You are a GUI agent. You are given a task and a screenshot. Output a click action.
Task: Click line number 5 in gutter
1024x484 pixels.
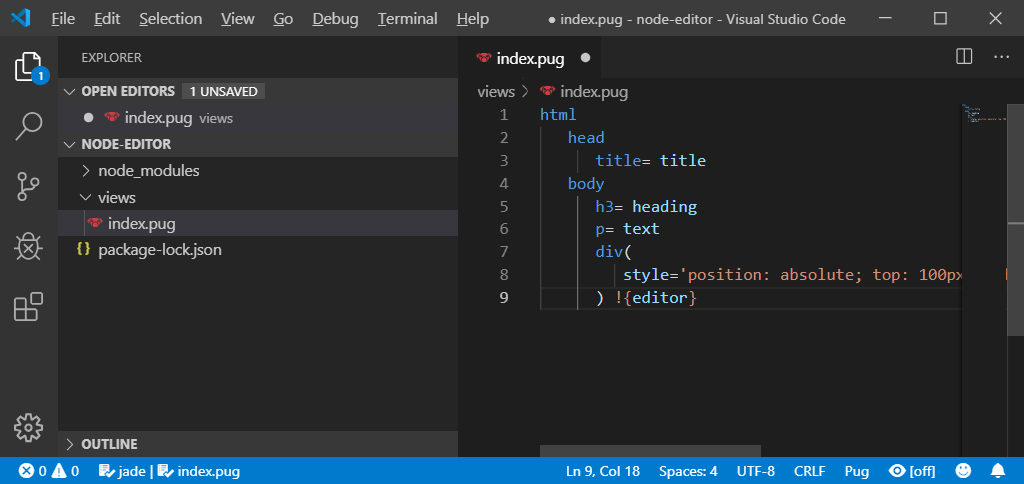coord(503,206)
